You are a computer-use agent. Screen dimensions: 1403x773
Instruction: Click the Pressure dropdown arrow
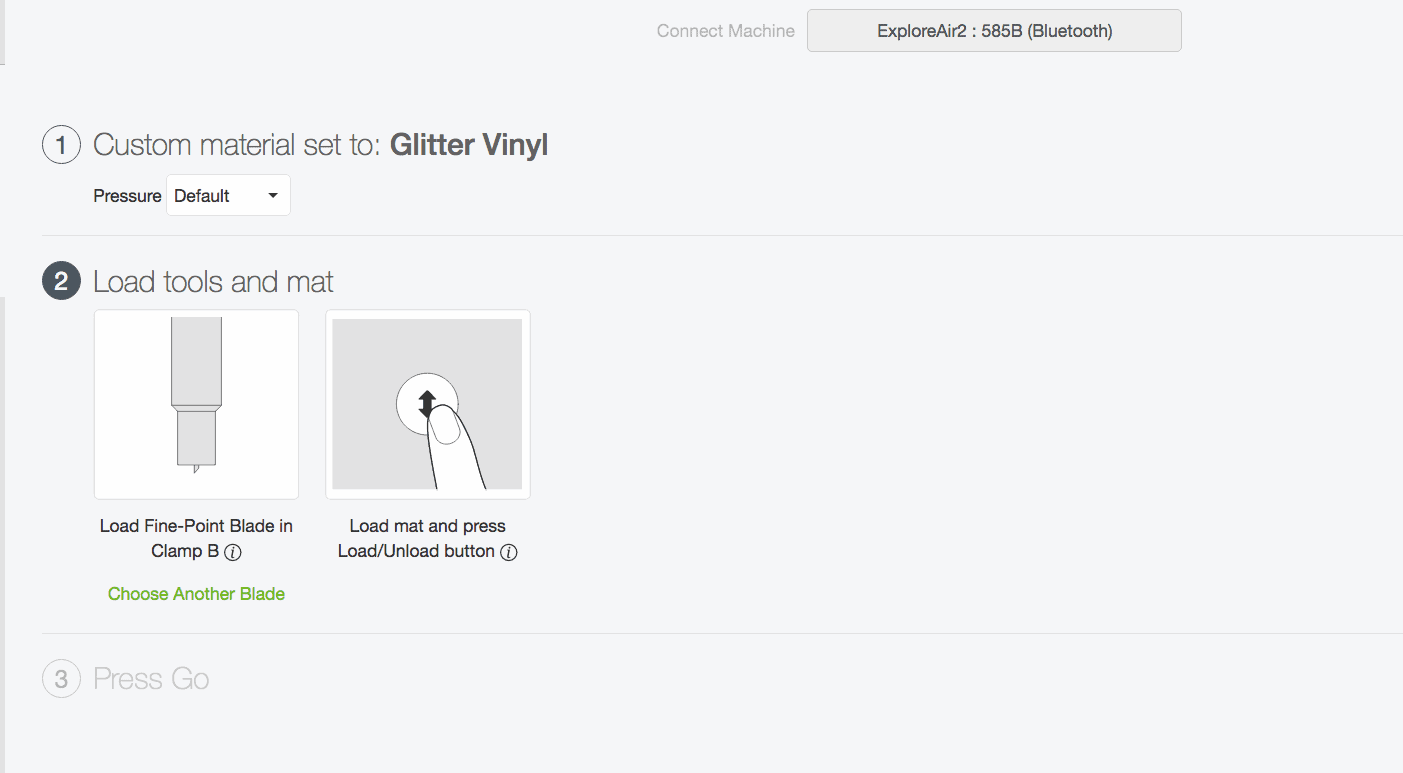click(x=273, y=196)
